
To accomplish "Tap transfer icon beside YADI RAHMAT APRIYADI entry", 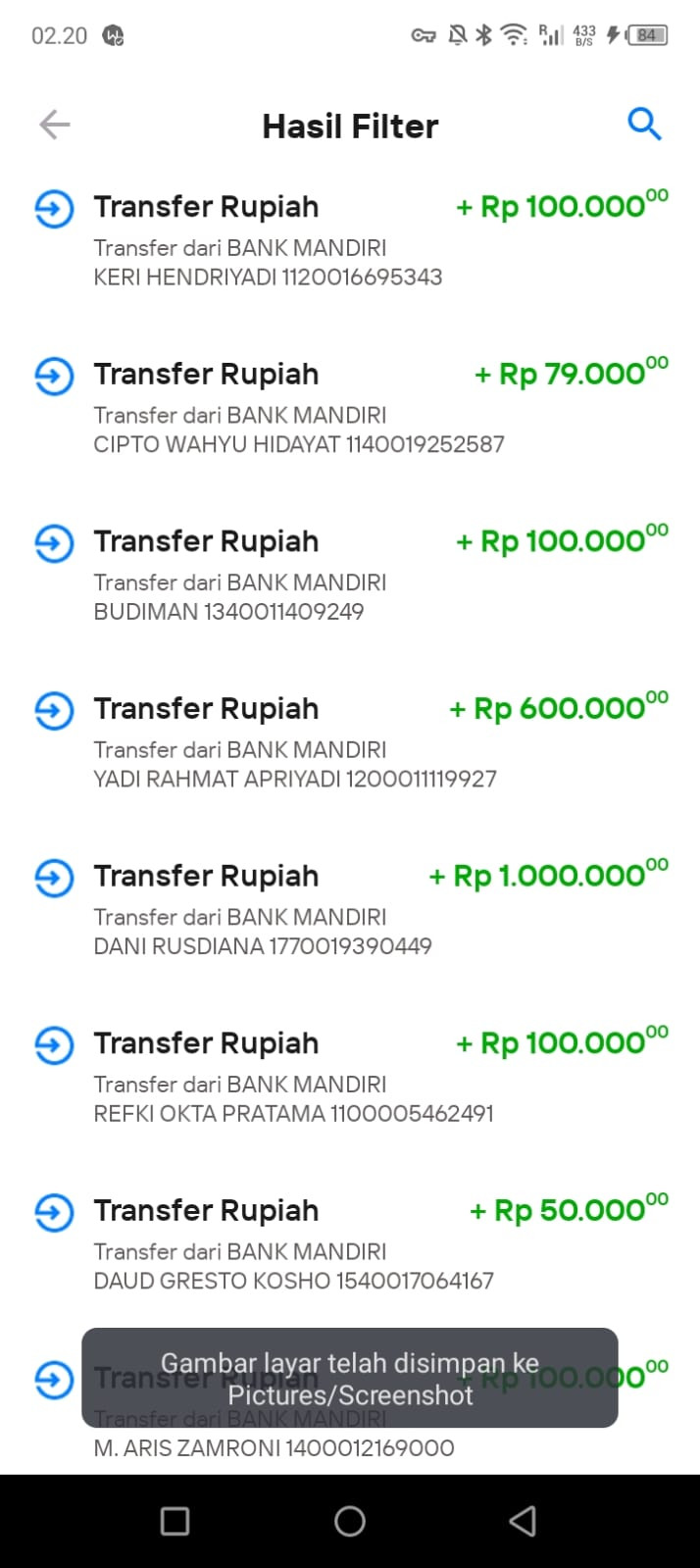I will click(54, 710).
